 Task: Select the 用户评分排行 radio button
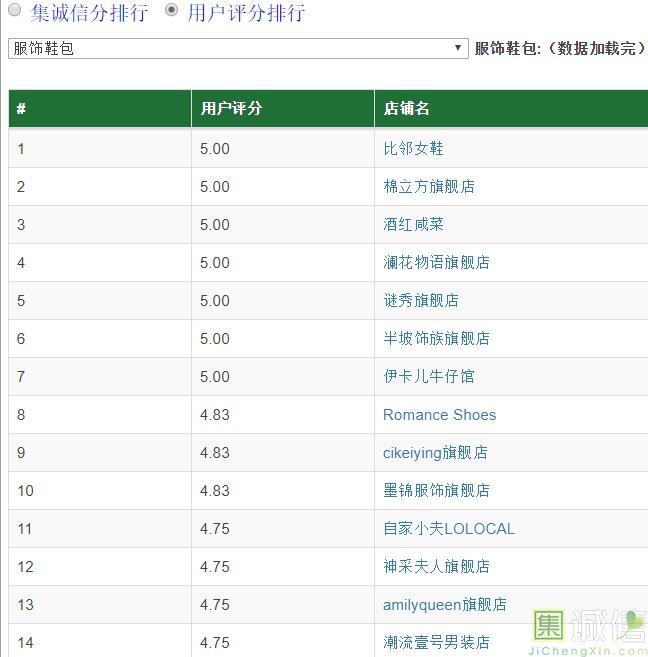coord(172,12)
